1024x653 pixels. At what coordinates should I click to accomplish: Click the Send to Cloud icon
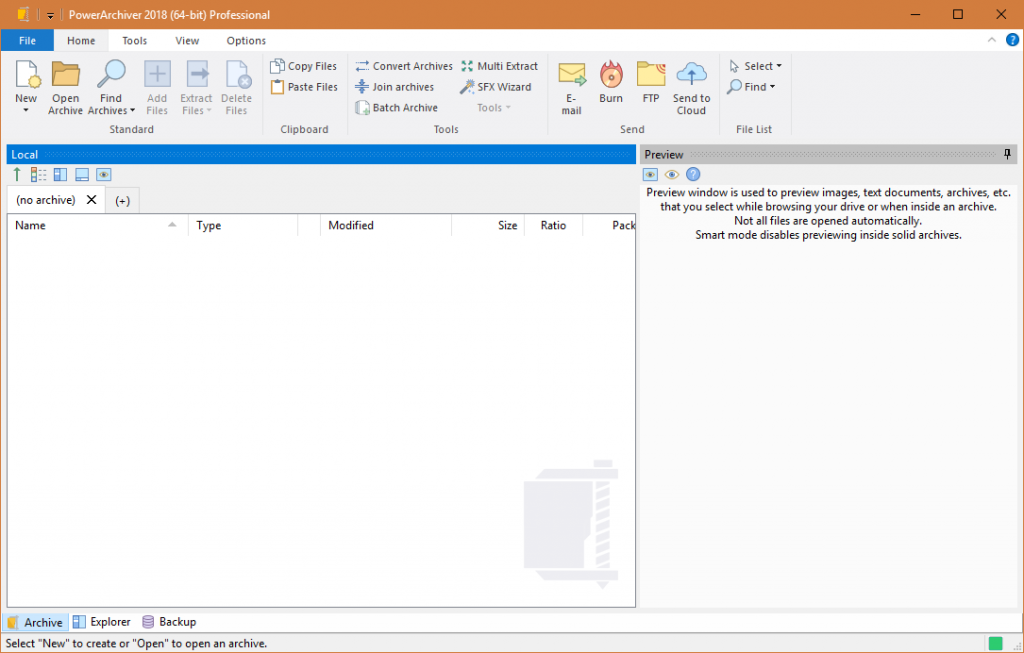[691, 76]
